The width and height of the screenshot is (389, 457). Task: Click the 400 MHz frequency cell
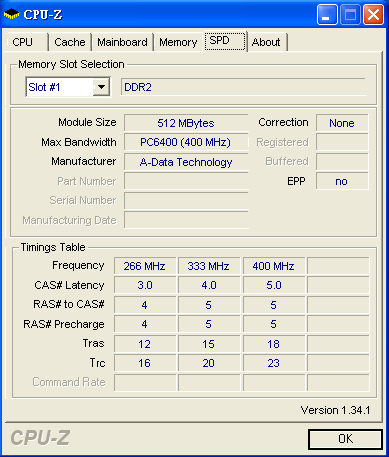274,266
